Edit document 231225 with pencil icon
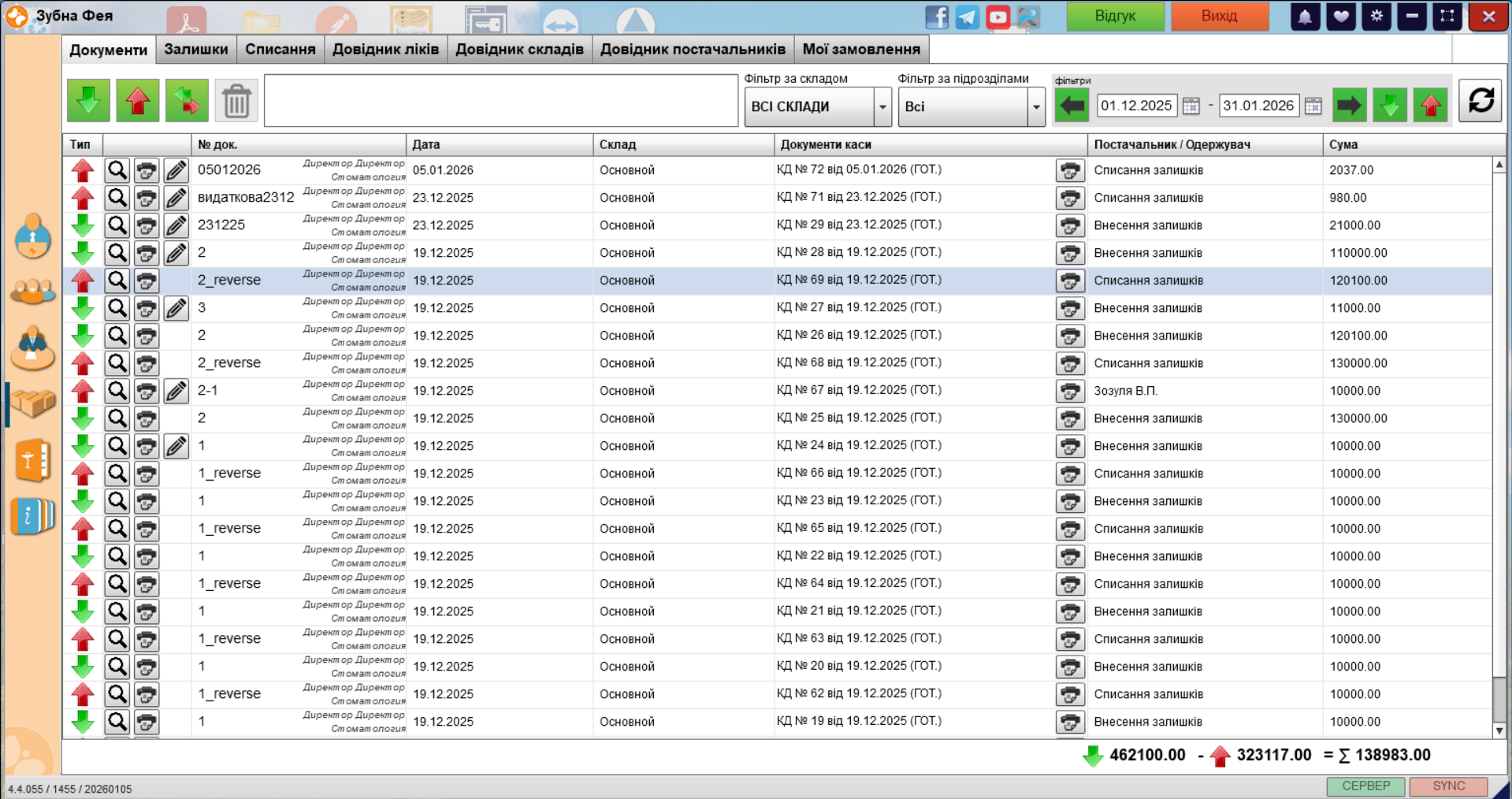The image size is (1512, 799). (x=176, y=225)
